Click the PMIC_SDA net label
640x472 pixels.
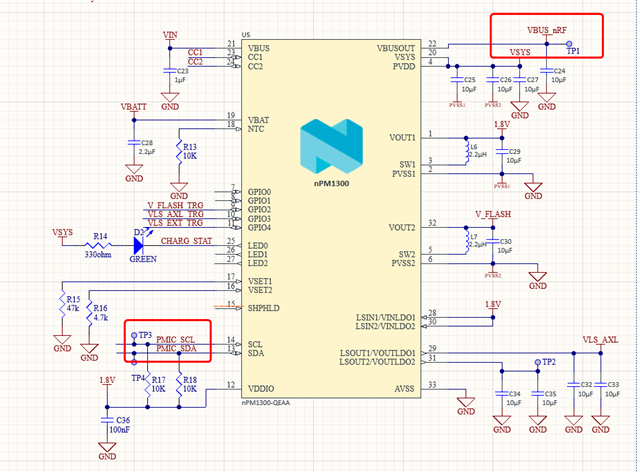pyautogui.click(x=176, y=348)
